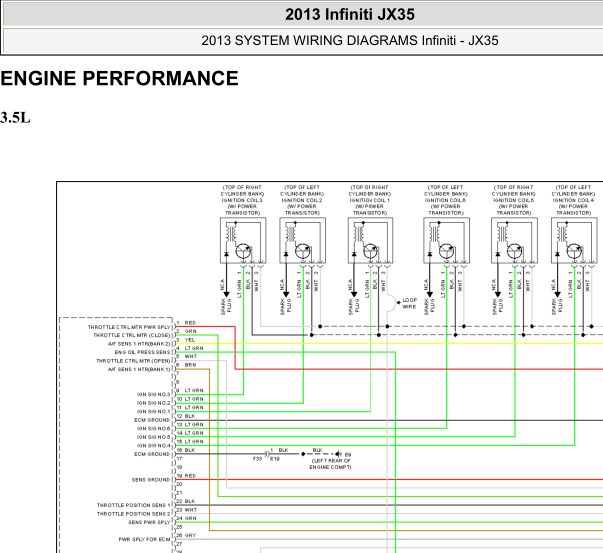Click the Ignition Coil 6 label text
The width and height of the screenshot is (603, 553).
coord(446,200)
